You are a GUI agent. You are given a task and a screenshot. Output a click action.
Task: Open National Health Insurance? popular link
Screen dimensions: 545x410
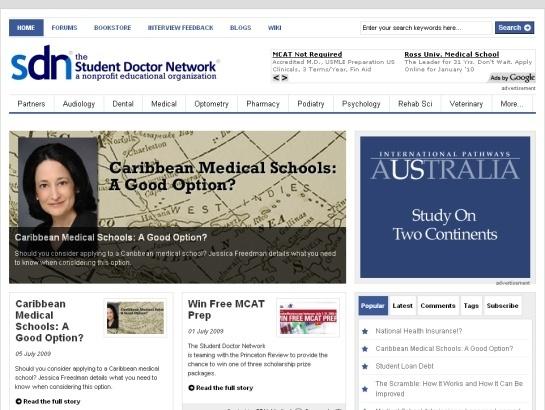pyautogui.click(x=419, y=331)
